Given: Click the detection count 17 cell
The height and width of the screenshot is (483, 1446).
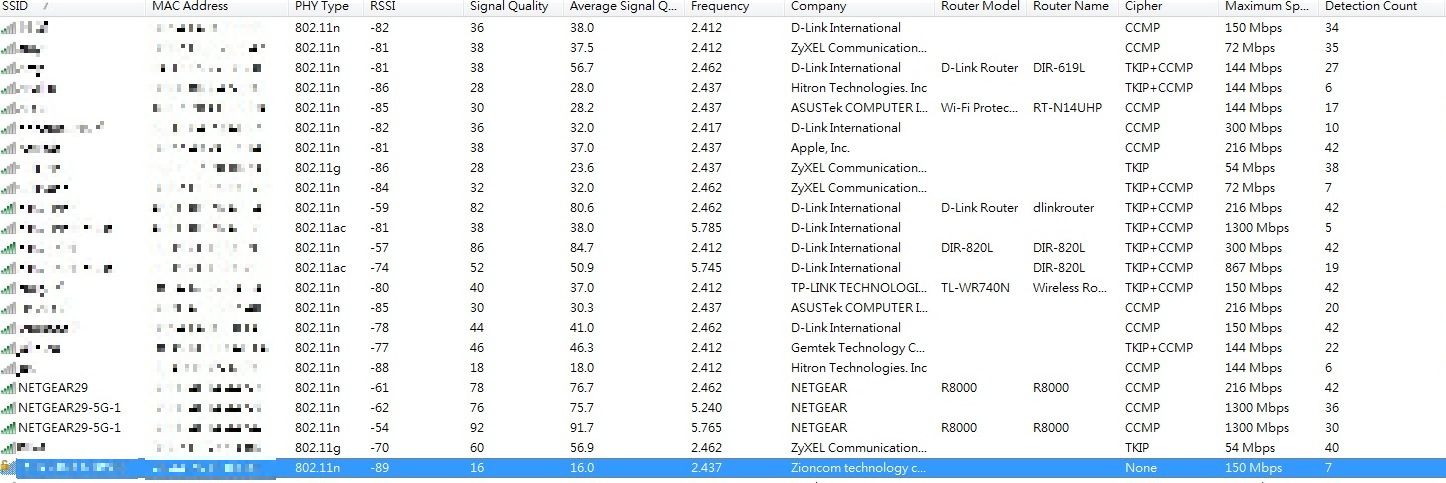Looking at the screenshot, I should pos(1332,108).
